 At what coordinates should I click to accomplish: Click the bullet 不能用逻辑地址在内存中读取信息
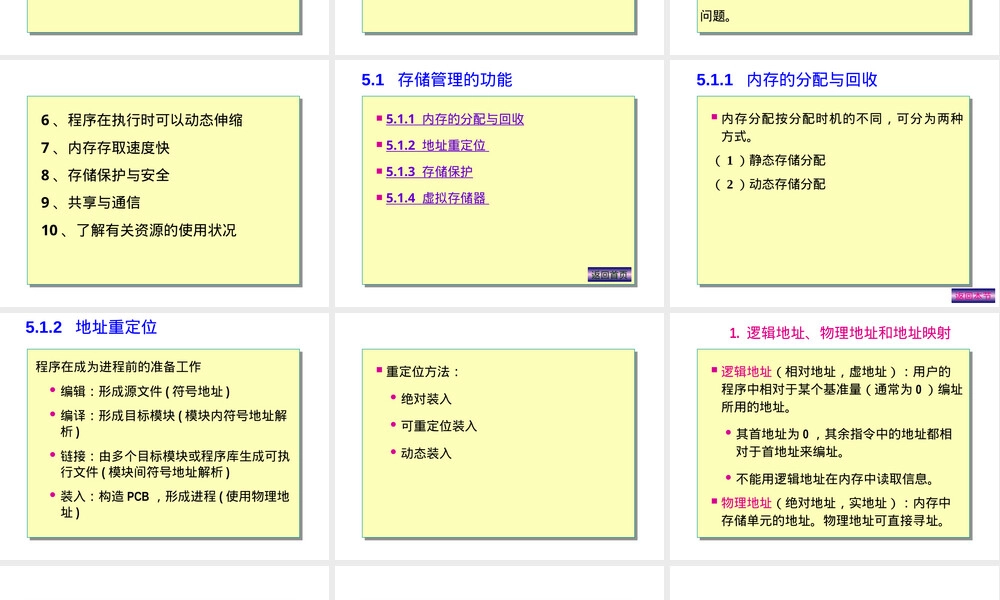836,479
